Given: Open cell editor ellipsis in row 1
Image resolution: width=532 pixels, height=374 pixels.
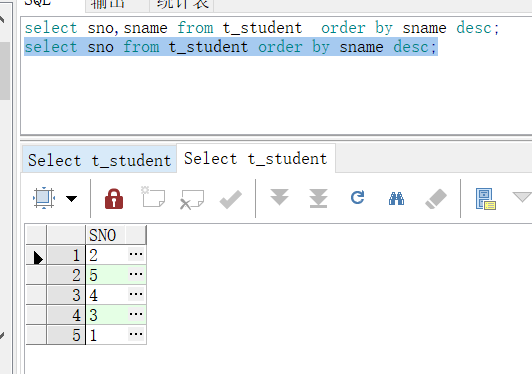Looking at the screenshot, I should tap(136, 254).
